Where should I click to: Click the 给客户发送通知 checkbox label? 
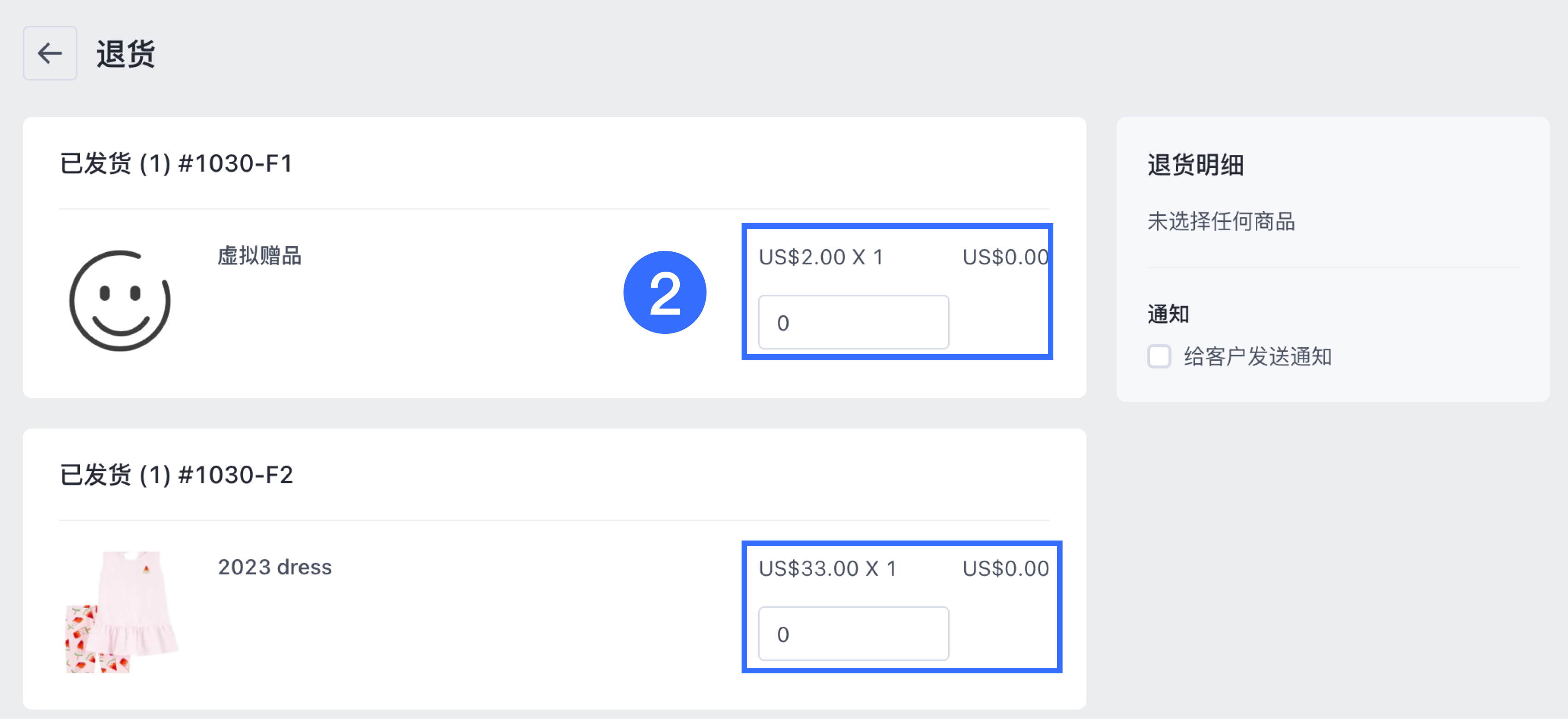click(1258, 356)
